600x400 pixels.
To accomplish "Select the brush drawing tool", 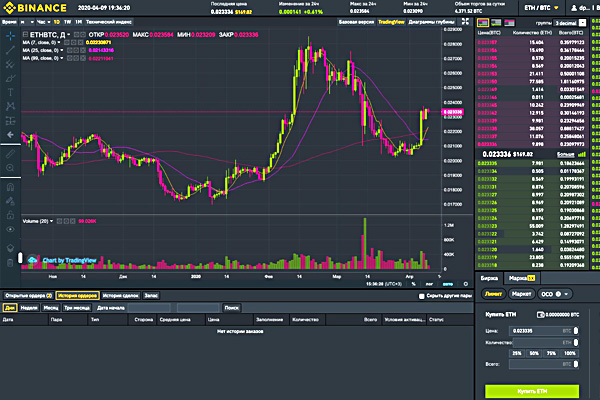I will 10,78.
